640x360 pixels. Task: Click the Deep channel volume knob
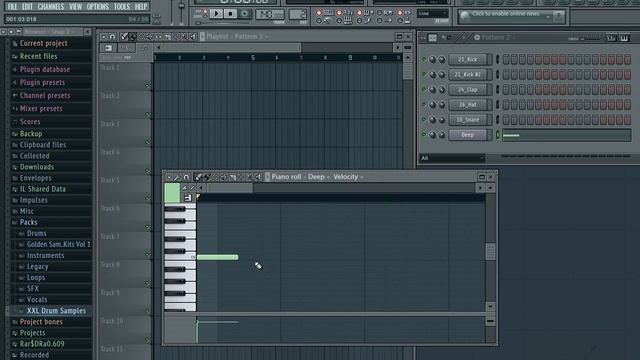[442, 135]
